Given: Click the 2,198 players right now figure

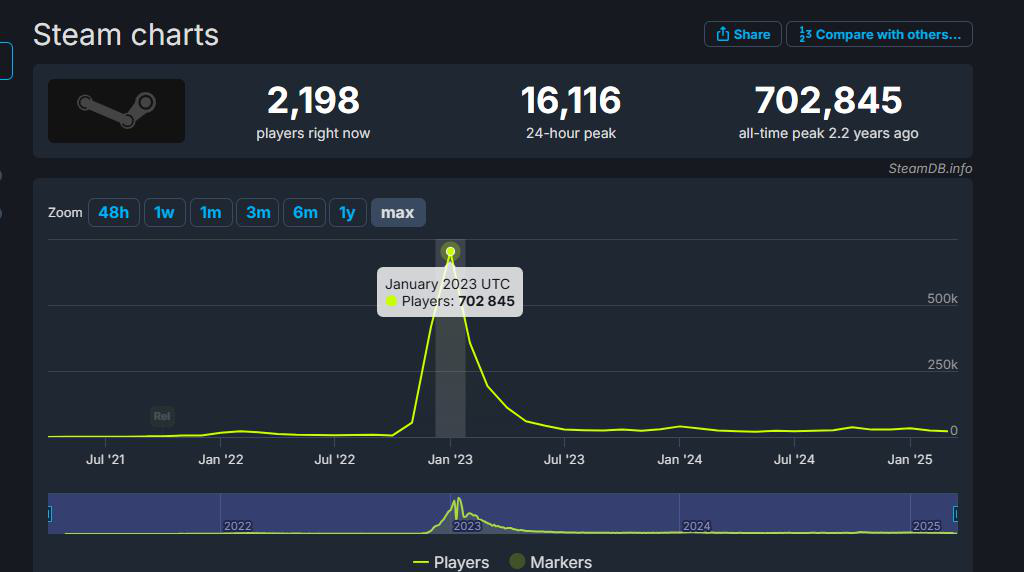Looking at the screenshot, I should 313,101.
